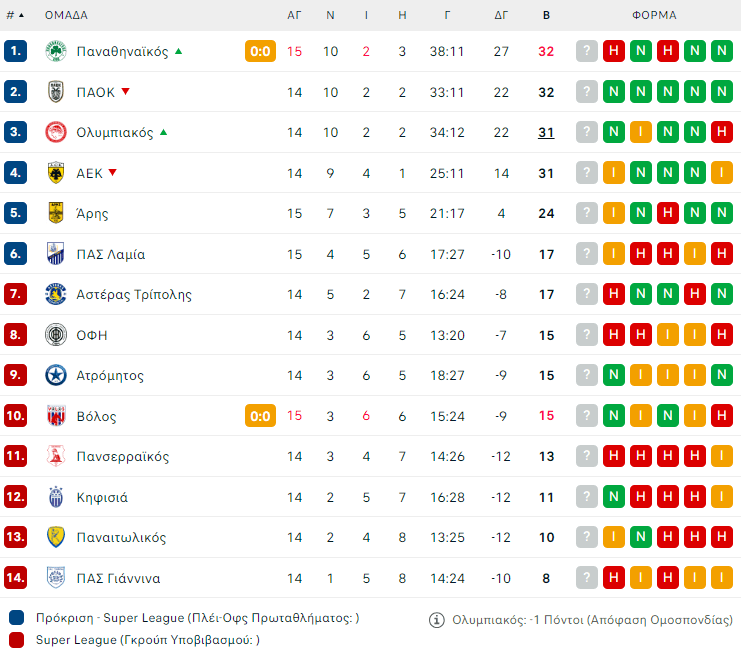
Task: Sort table by the # column arrow
Action: click(21, 16)
